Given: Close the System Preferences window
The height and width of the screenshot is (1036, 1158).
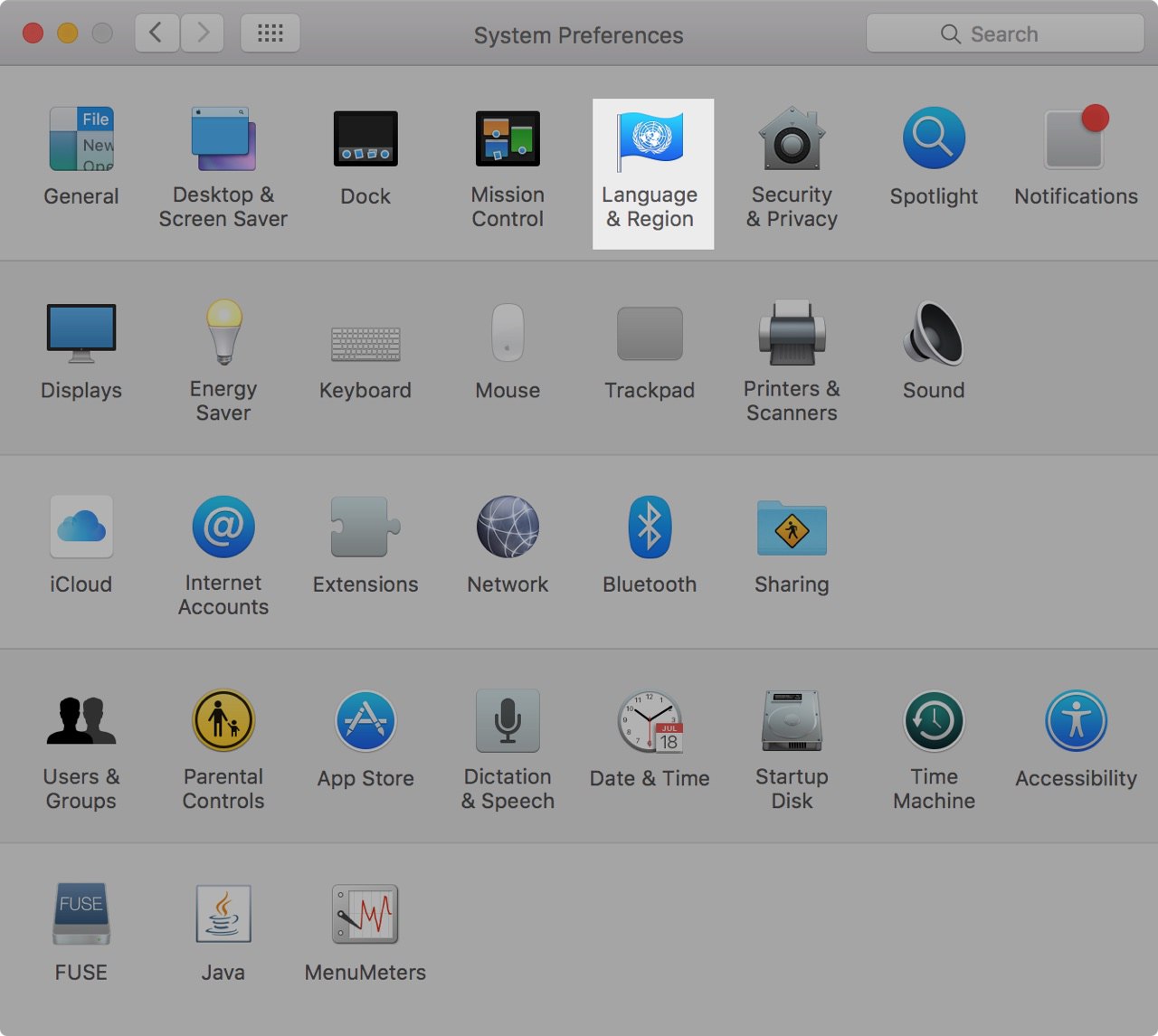Looking at the screenshot, I should [33, 33].
